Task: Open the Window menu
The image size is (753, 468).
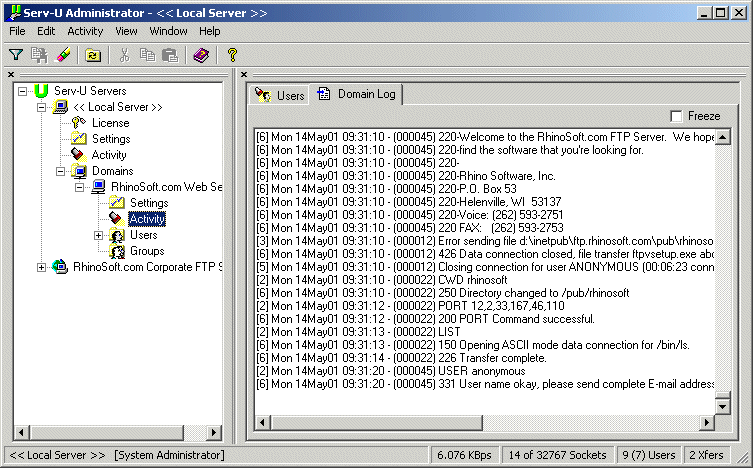Action: pyautogui.click(x=168, y=31)
